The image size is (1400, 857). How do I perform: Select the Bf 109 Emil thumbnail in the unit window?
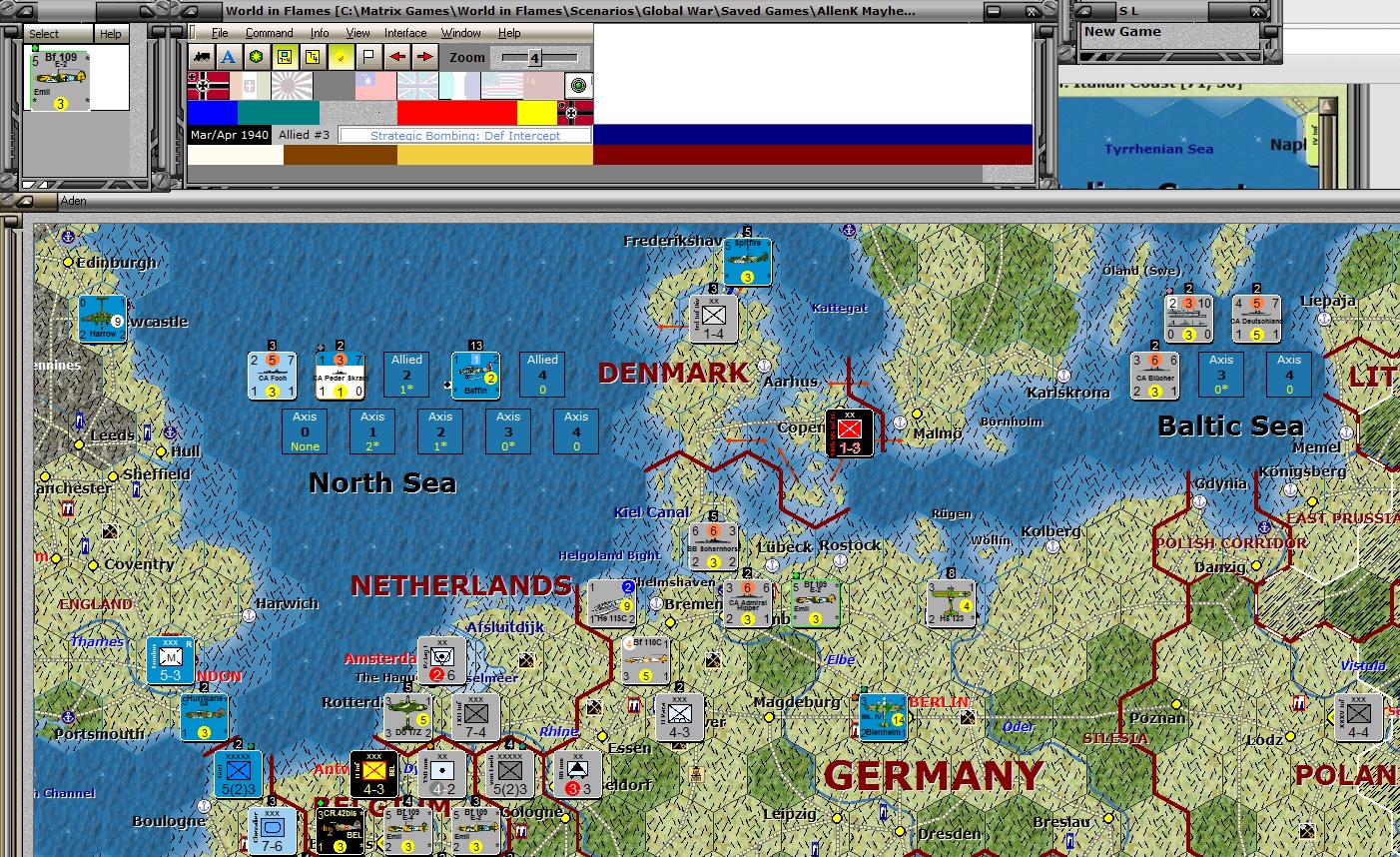(61, 80)
